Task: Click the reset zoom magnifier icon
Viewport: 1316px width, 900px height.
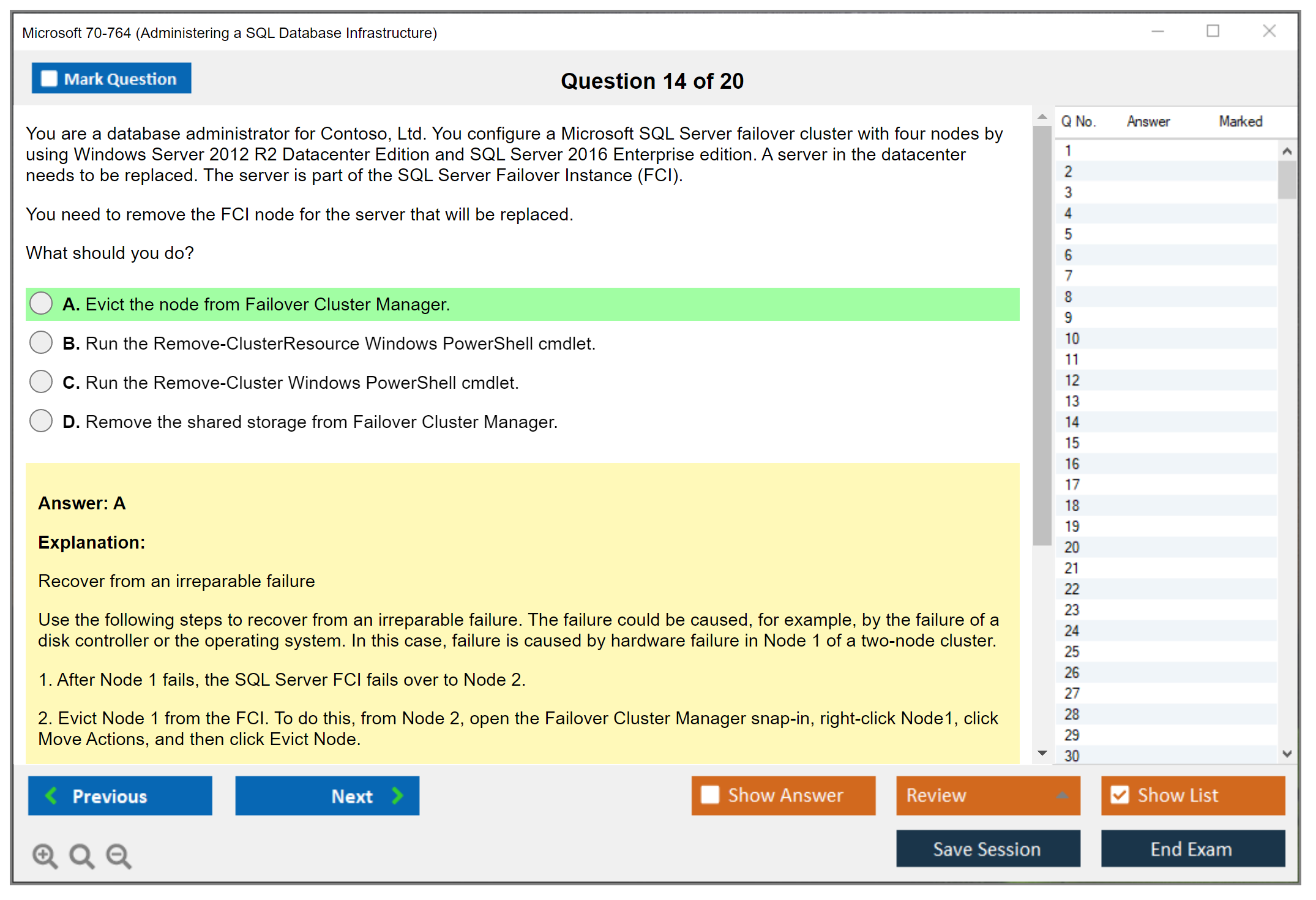Action: [81, 855]
